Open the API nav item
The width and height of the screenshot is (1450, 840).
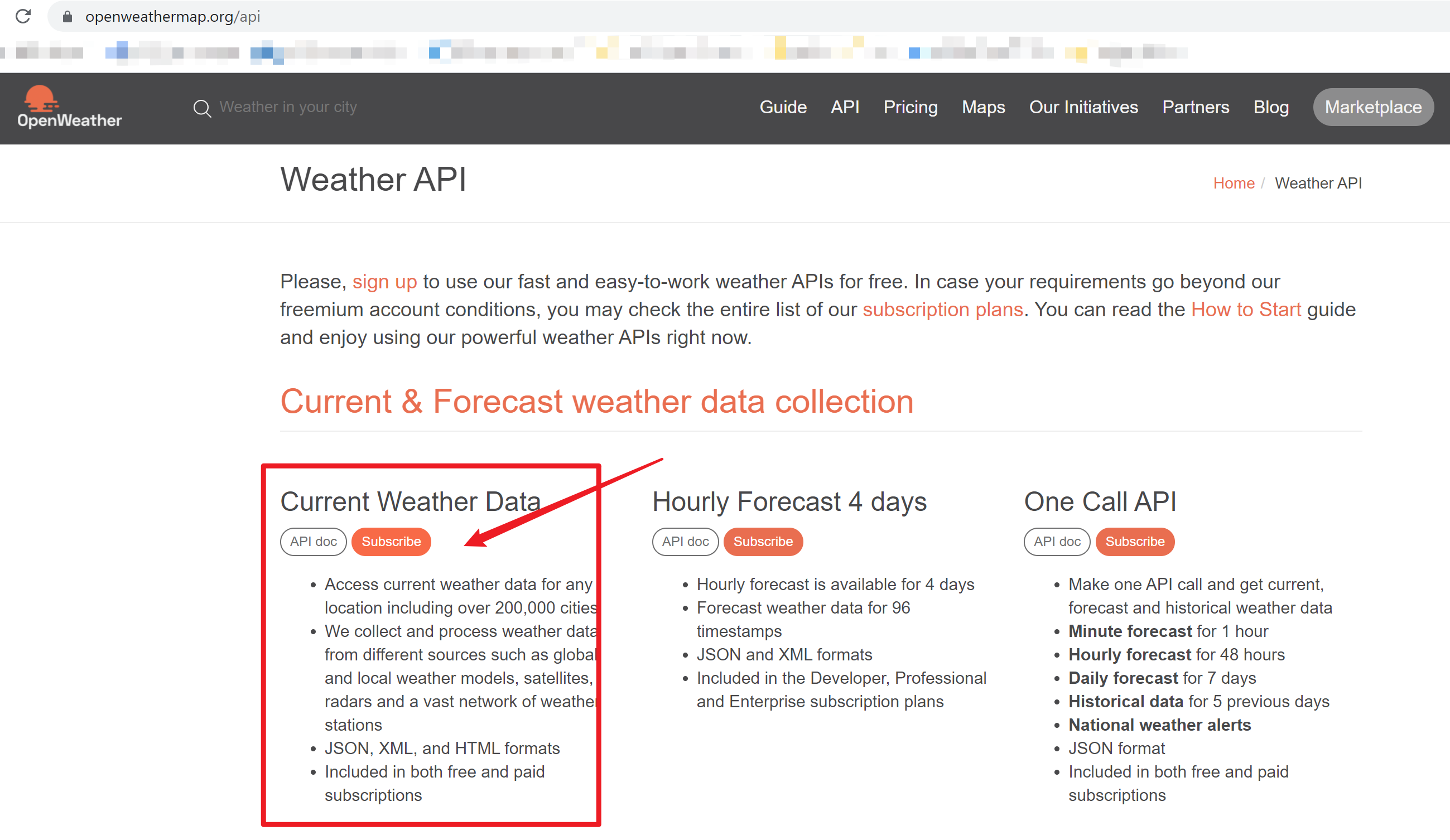845,108
